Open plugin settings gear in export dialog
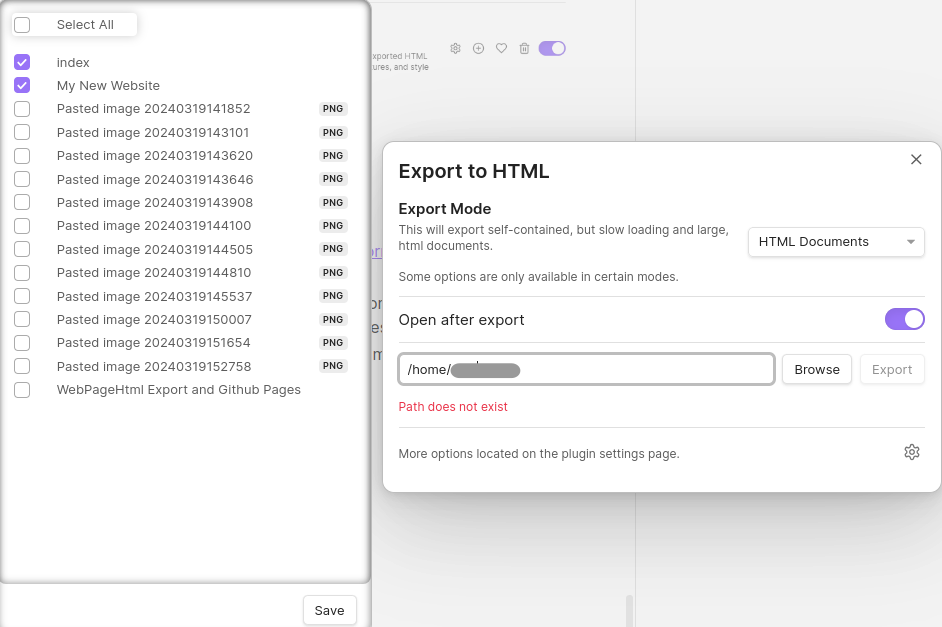The height and width of the screenshot is (627, 942). [x=911, y=452]
